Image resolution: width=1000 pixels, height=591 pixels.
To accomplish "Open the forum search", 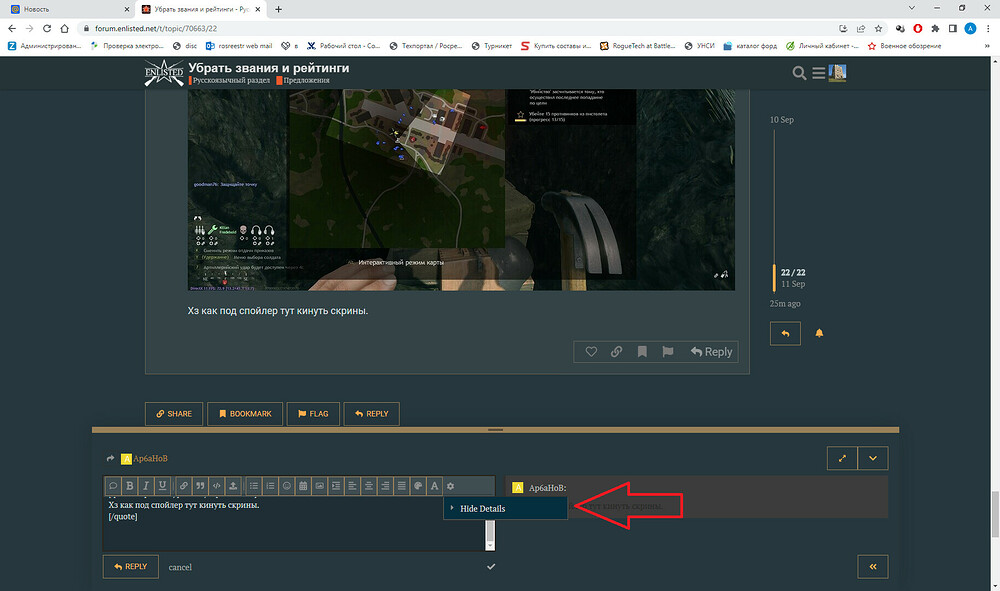I will point(799,73).
